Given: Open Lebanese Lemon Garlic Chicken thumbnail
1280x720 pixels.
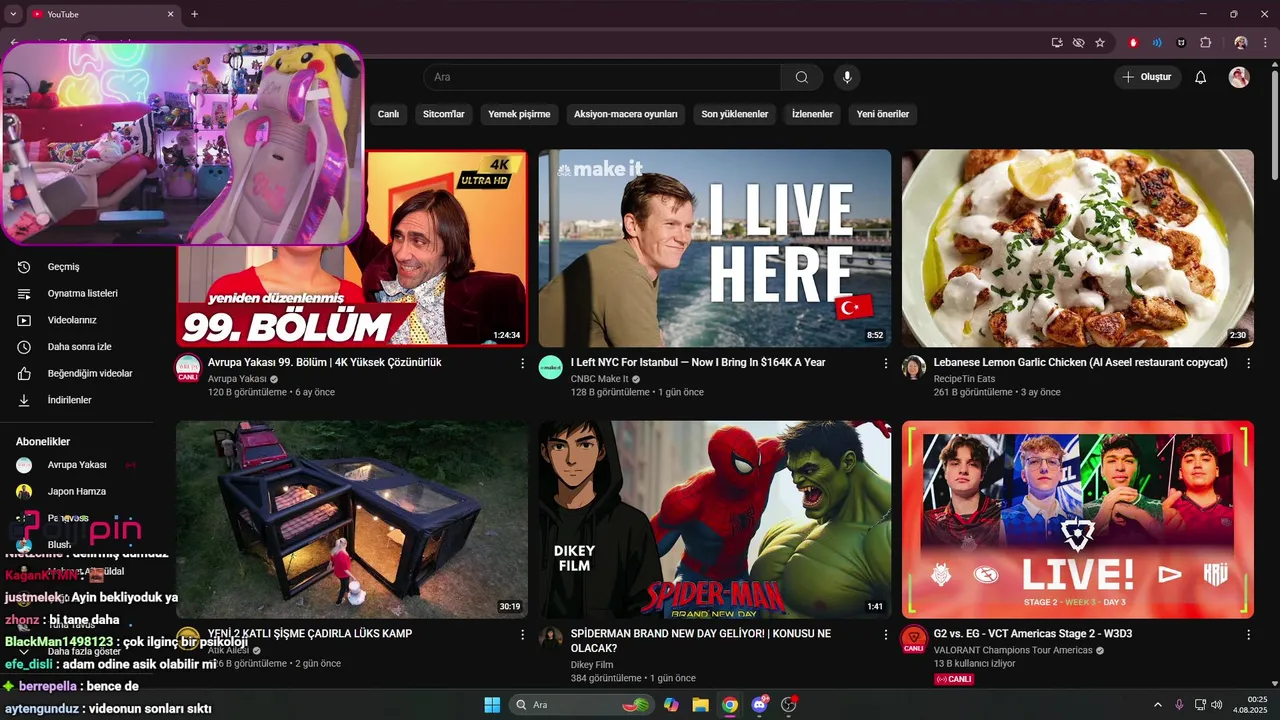Looking at the screenshot, I should click(1078, 248).
